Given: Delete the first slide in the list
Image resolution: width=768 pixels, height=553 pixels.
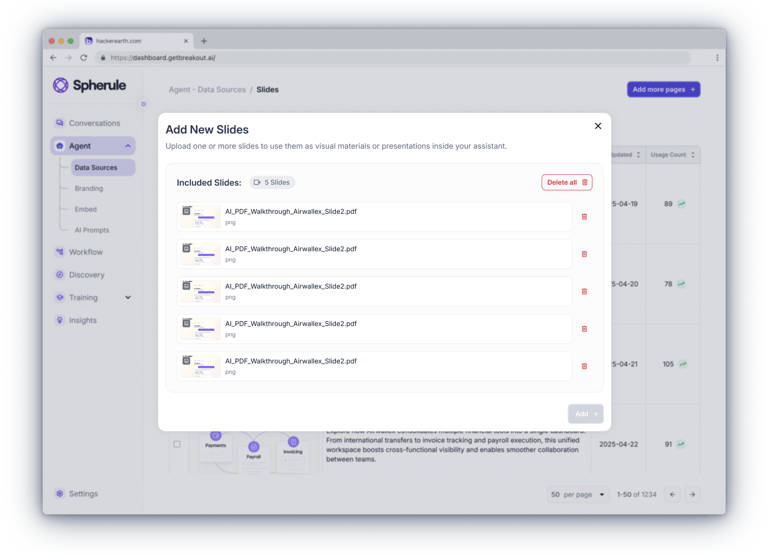Looking at the screenshot, I should click(584, 216).
